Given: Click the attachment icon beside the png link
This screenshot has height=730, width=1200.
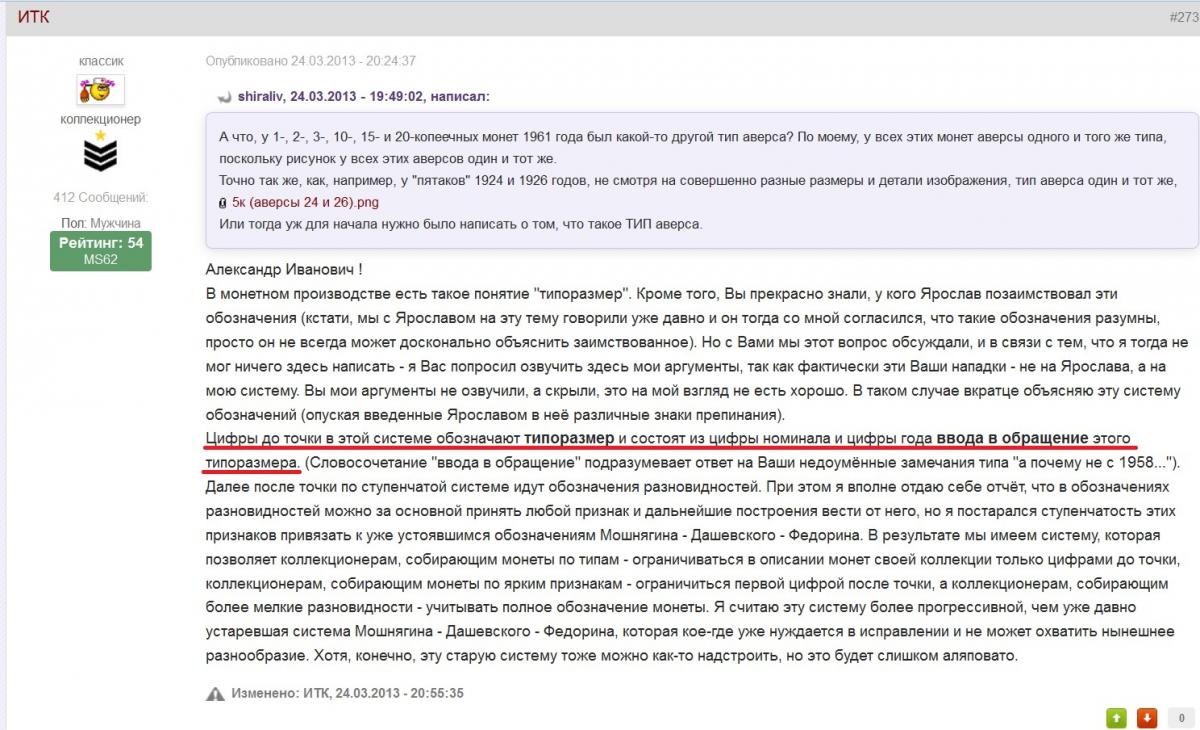Looking at the screenshot, I should pos(223,202).
